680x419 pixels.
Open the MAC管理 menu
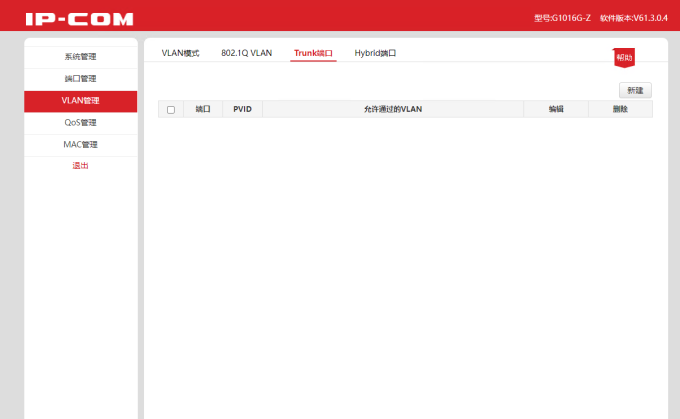[81, 144]
